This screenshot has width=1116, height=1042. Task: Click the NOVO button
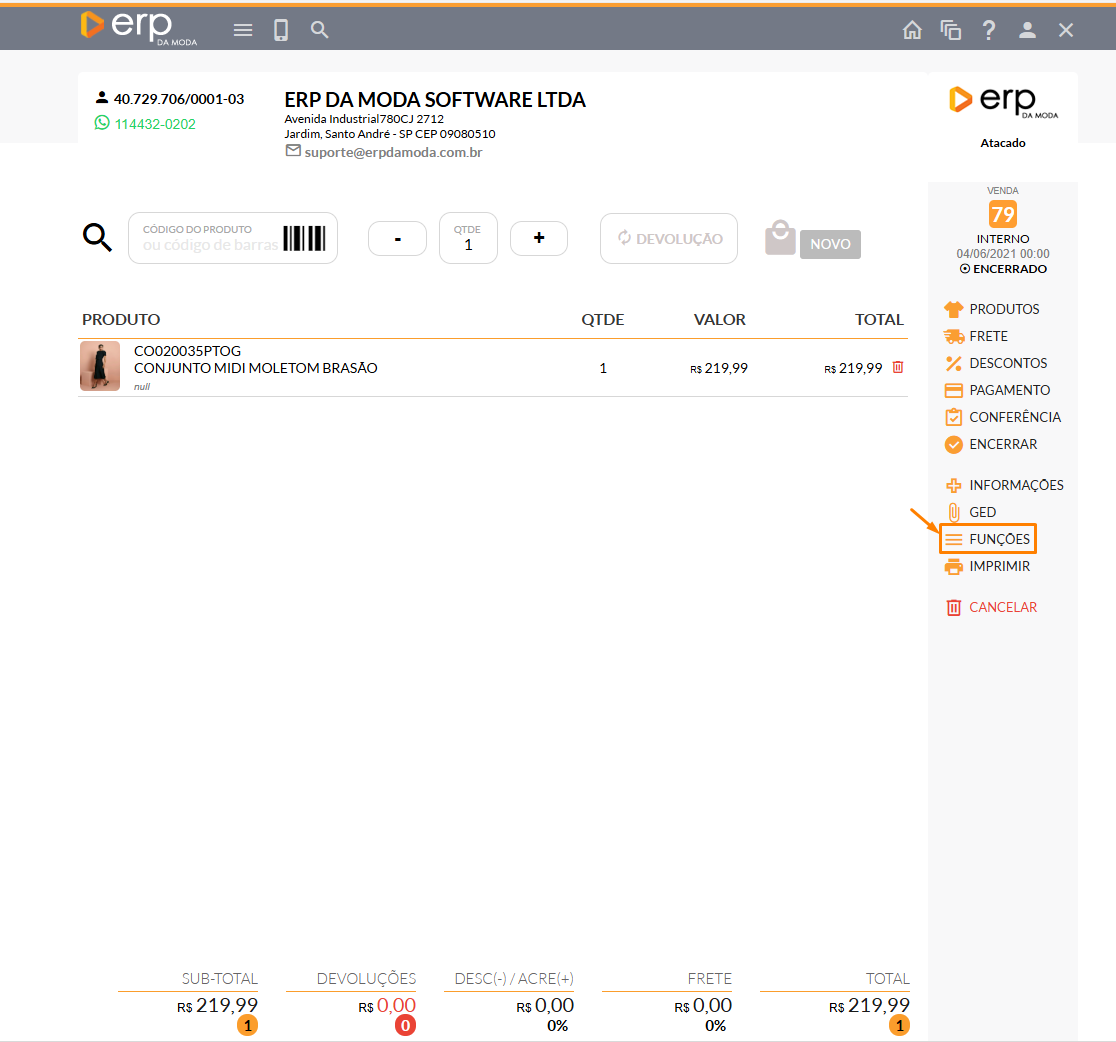click(829, 244)
